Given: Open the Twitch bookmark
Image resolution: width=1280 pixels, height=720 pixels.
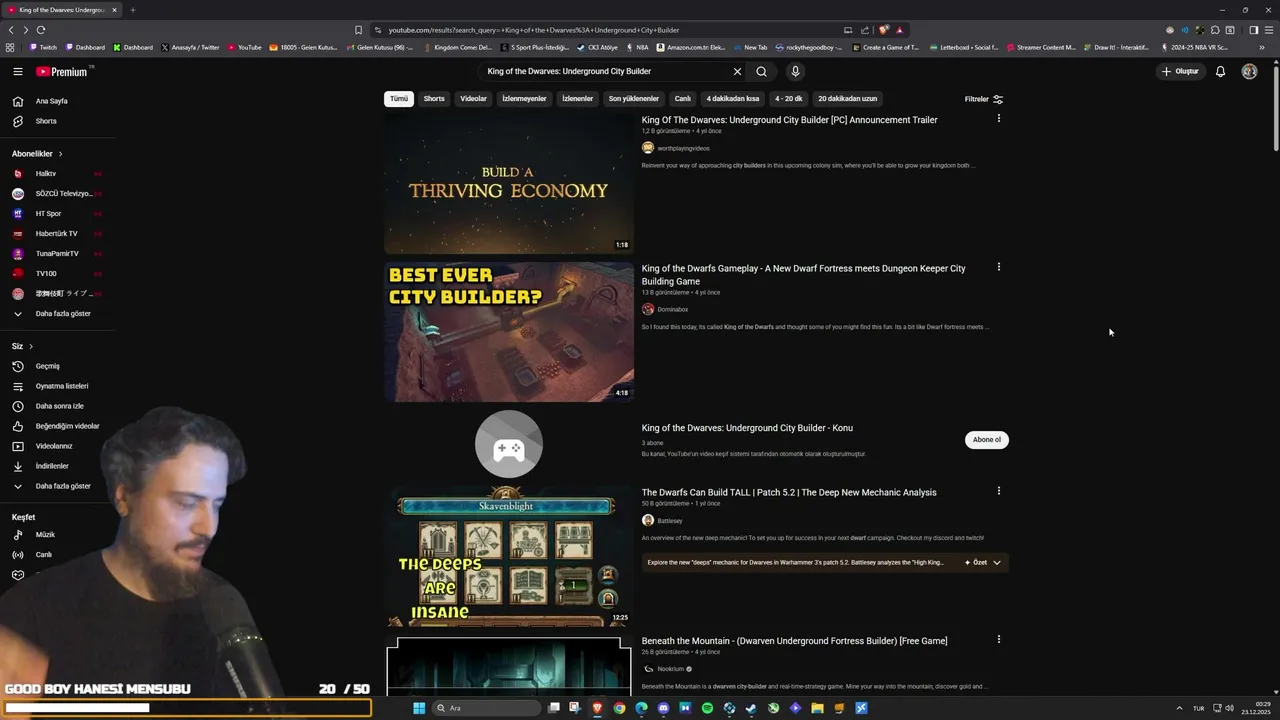Looking at the screenshot, I should 43,47.
